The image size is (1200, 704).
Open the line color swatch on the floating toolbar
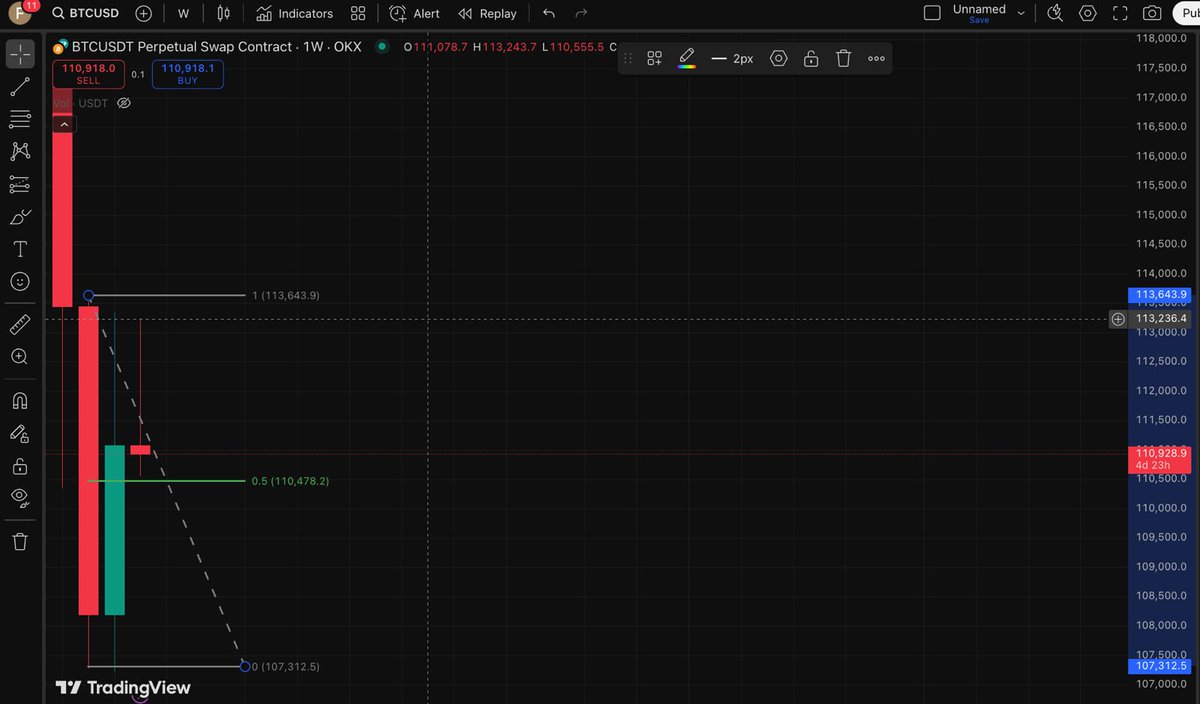pos(686,58)
